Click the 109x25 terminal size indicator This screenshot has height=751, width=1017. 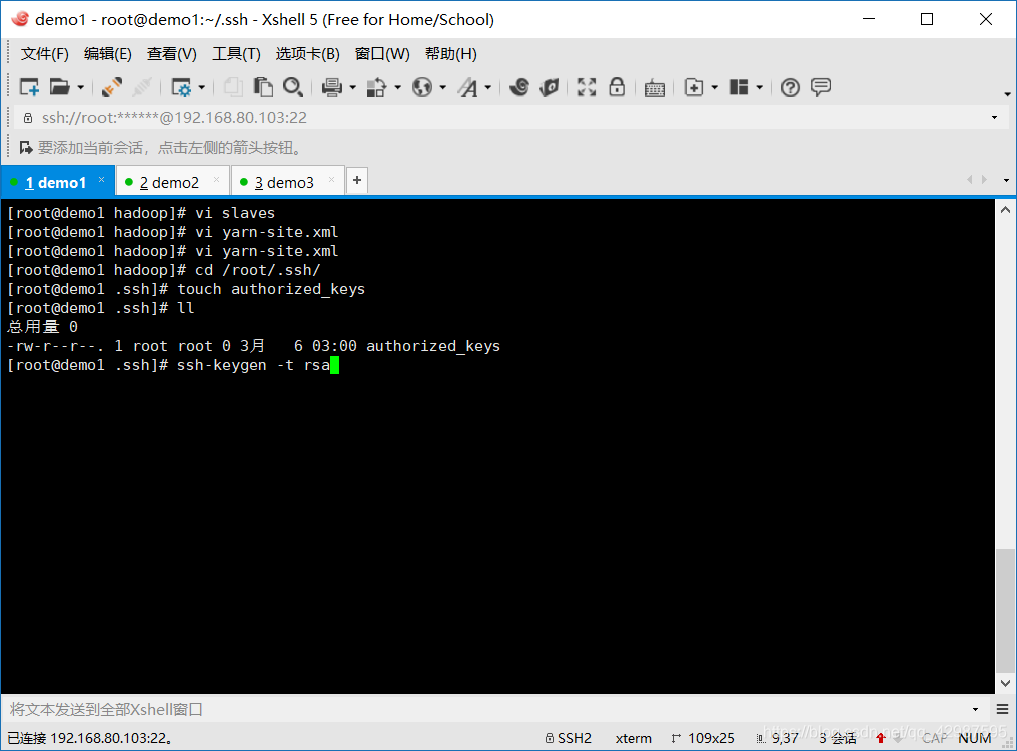[x=703, y=738]
